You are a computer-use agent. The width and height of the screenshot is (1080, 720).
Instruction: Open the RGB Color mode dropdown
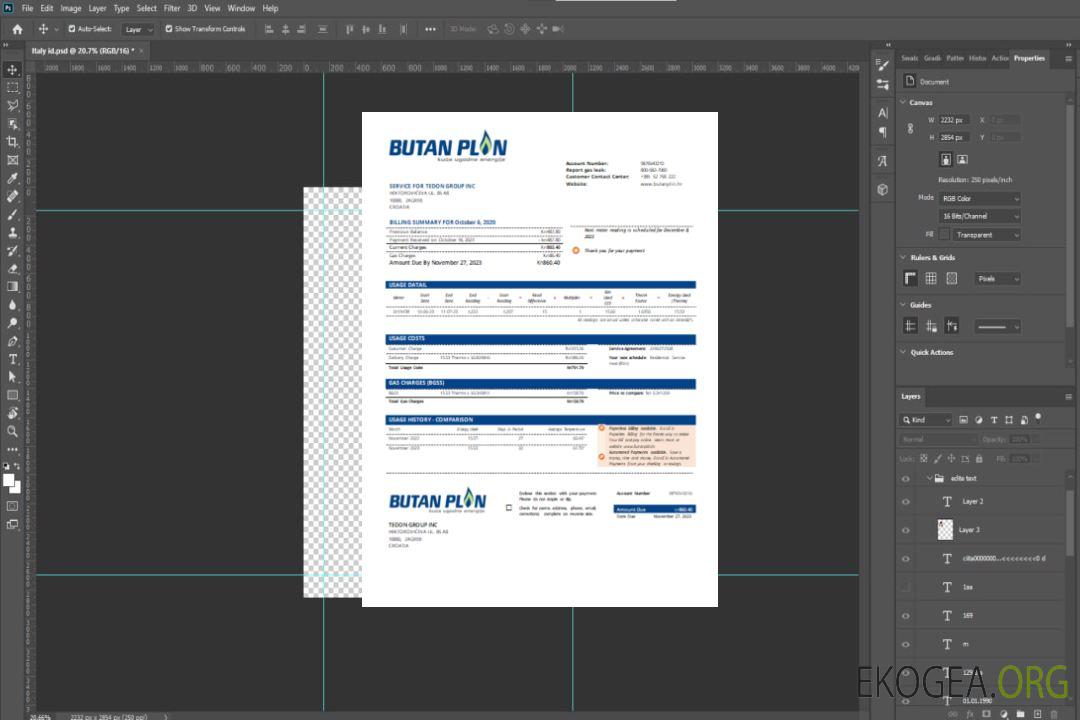coord(979,198)
